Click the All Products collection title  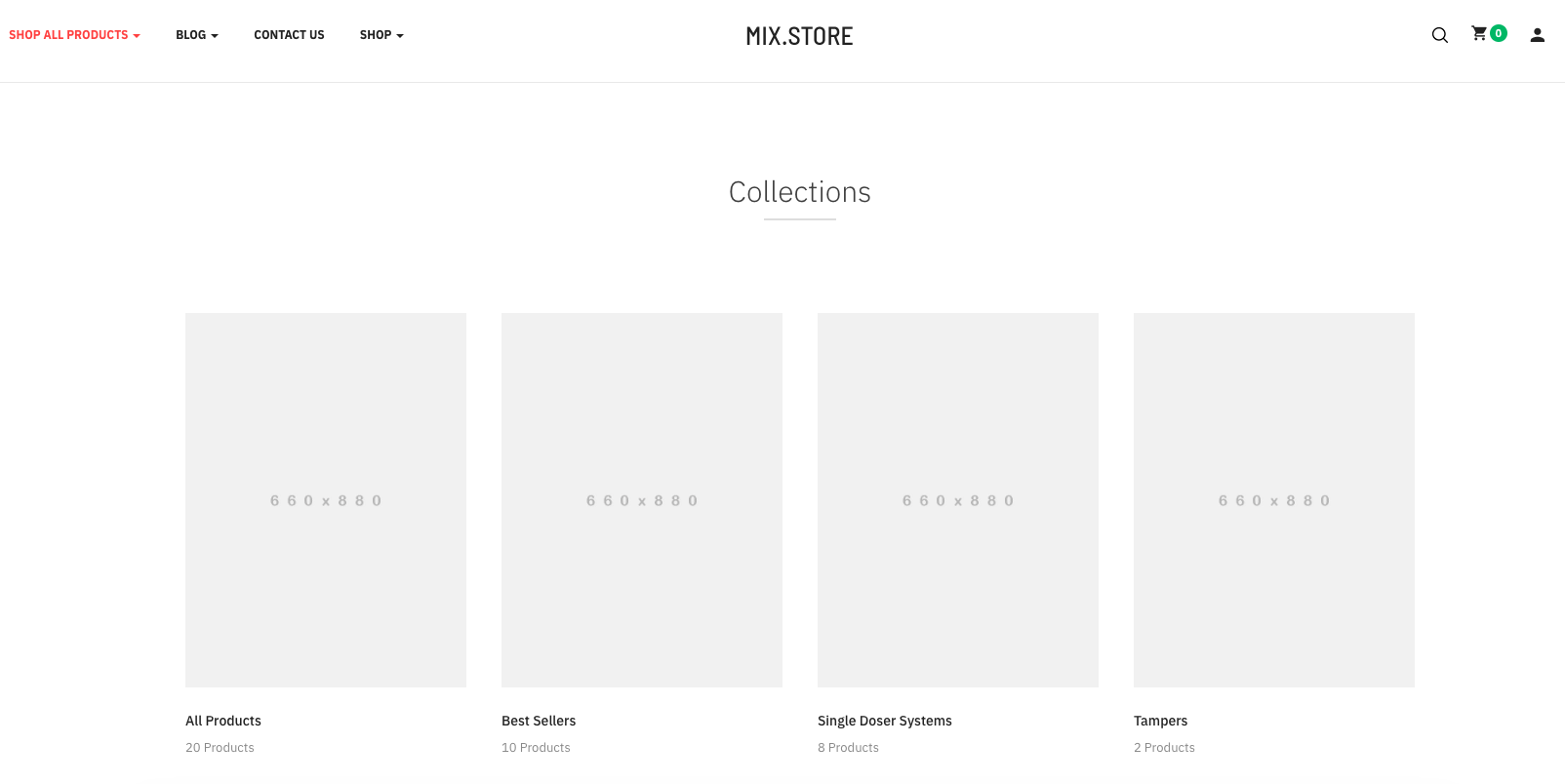click(223, 721)
